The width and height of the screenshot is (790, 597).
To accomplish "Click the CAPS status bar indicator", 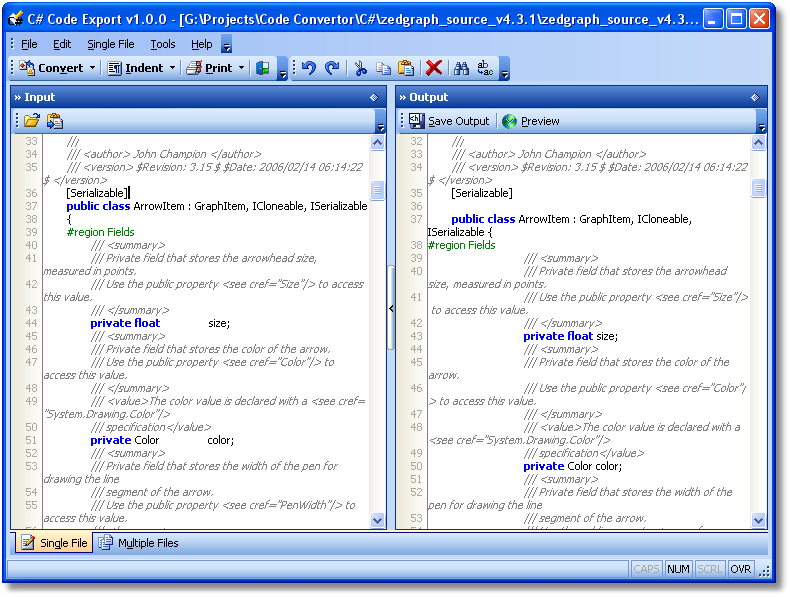I will point(646,569).
